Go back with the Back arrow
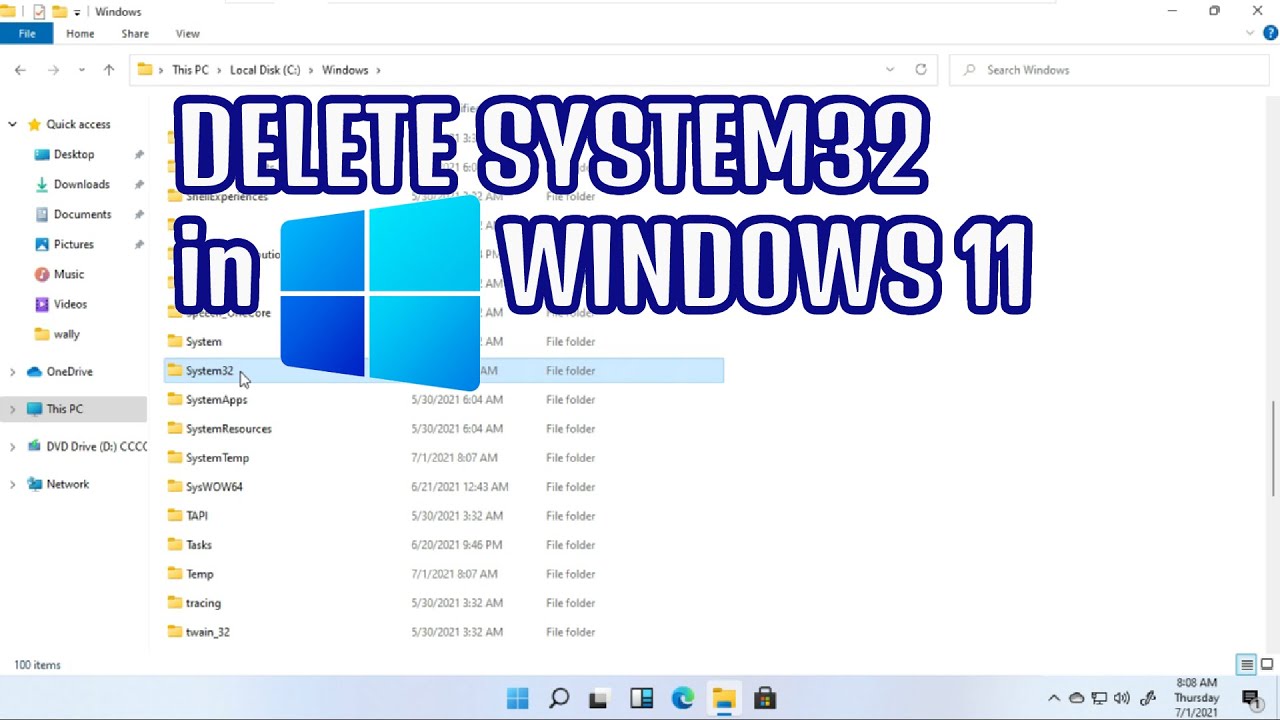The width and height of the screenshot is (1280, 720). [21, 70]
